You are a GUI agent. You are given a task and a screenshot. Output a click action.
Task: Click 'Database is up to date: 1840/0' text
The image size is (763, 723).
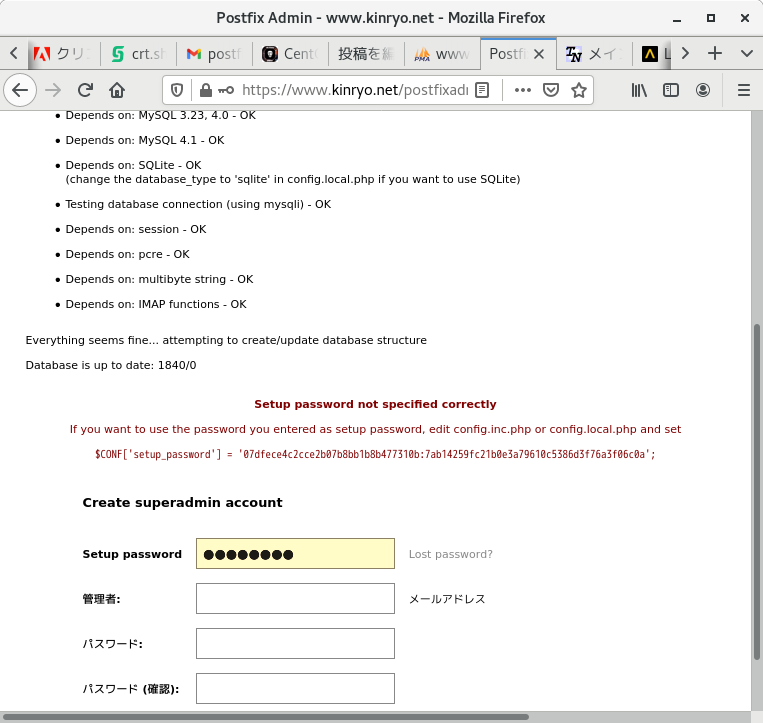click(111, 365)
